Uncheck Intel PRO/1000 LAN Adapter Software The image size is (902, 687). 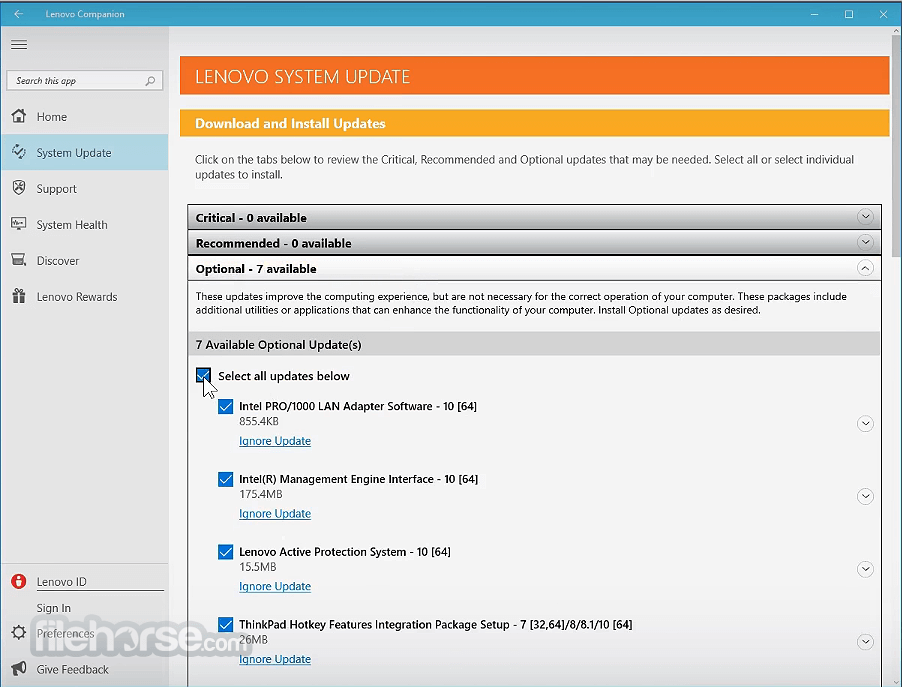pos(226,406)
